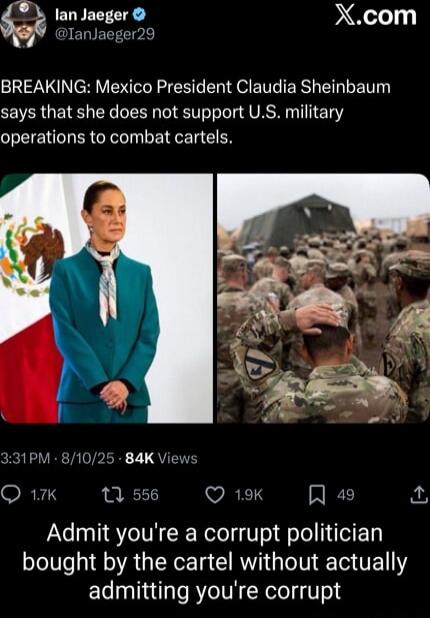Click the 49 bookmarks count
Viewport: 430px width, 618px height.
pyautogui.click(x=346, y=495)
